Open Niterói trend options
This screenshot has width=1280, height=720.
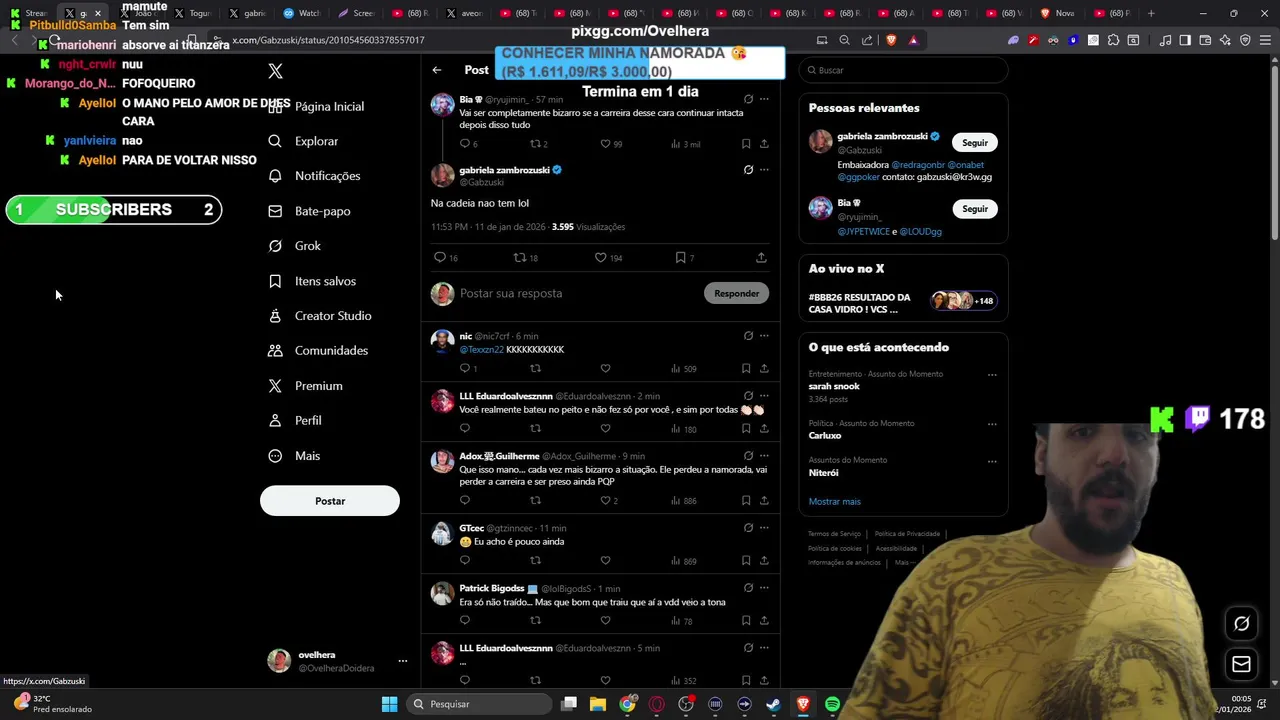(992, 461)
